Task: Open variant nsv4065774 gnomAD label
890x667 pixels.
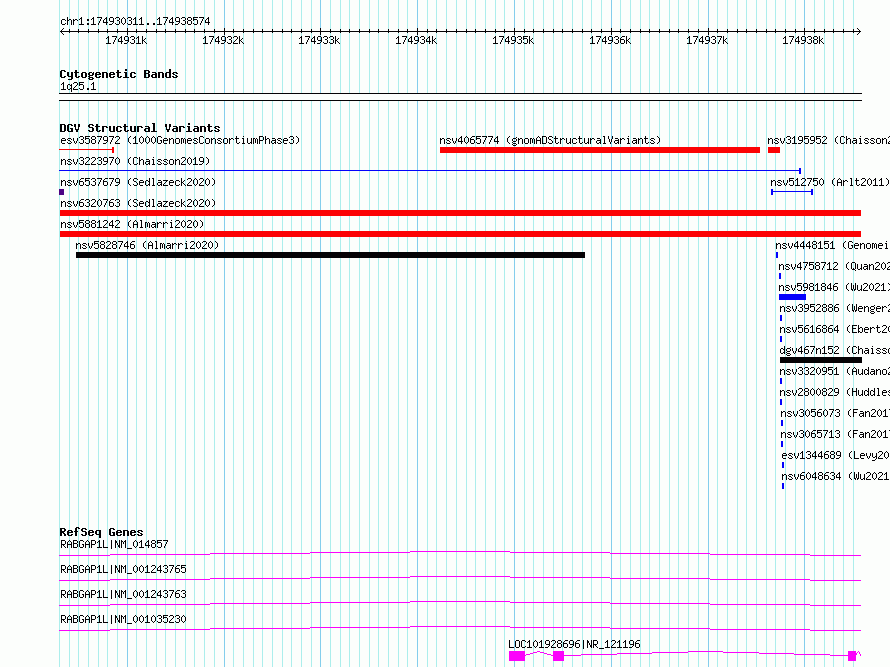Action: (550, 140)
